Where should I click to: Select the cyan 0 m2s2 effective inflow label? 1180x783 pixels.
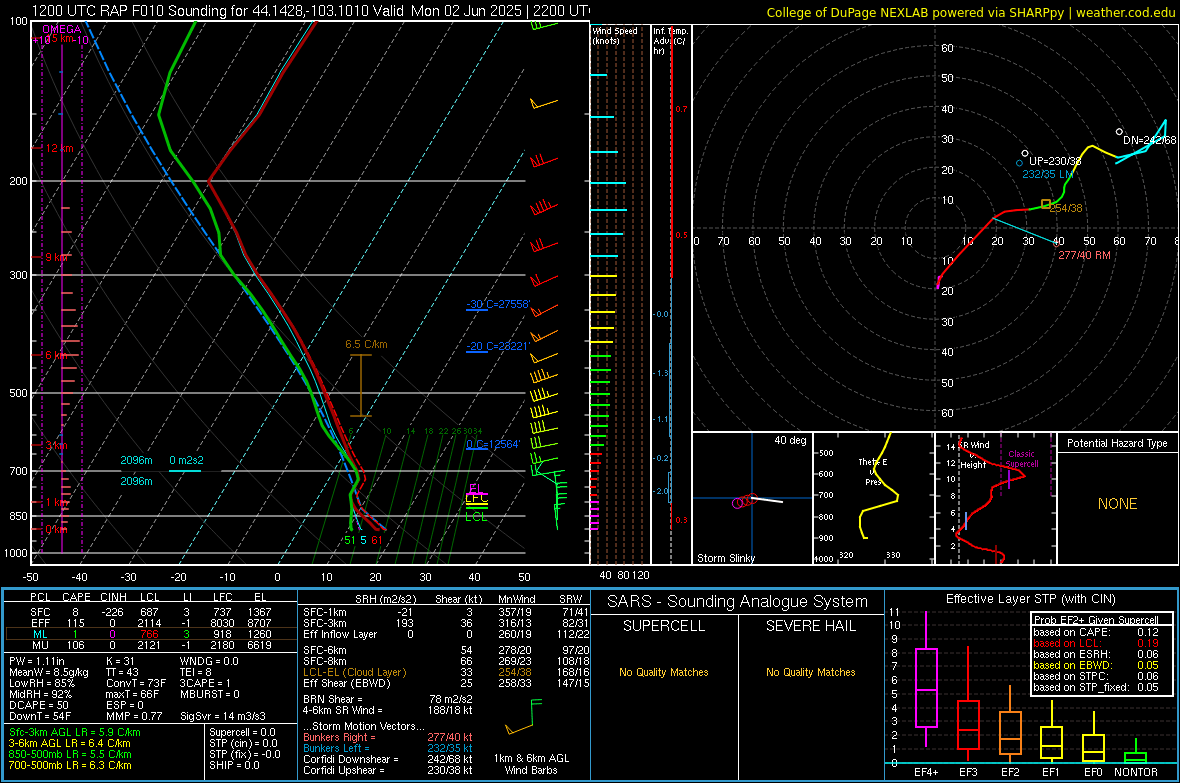point(186,460)
